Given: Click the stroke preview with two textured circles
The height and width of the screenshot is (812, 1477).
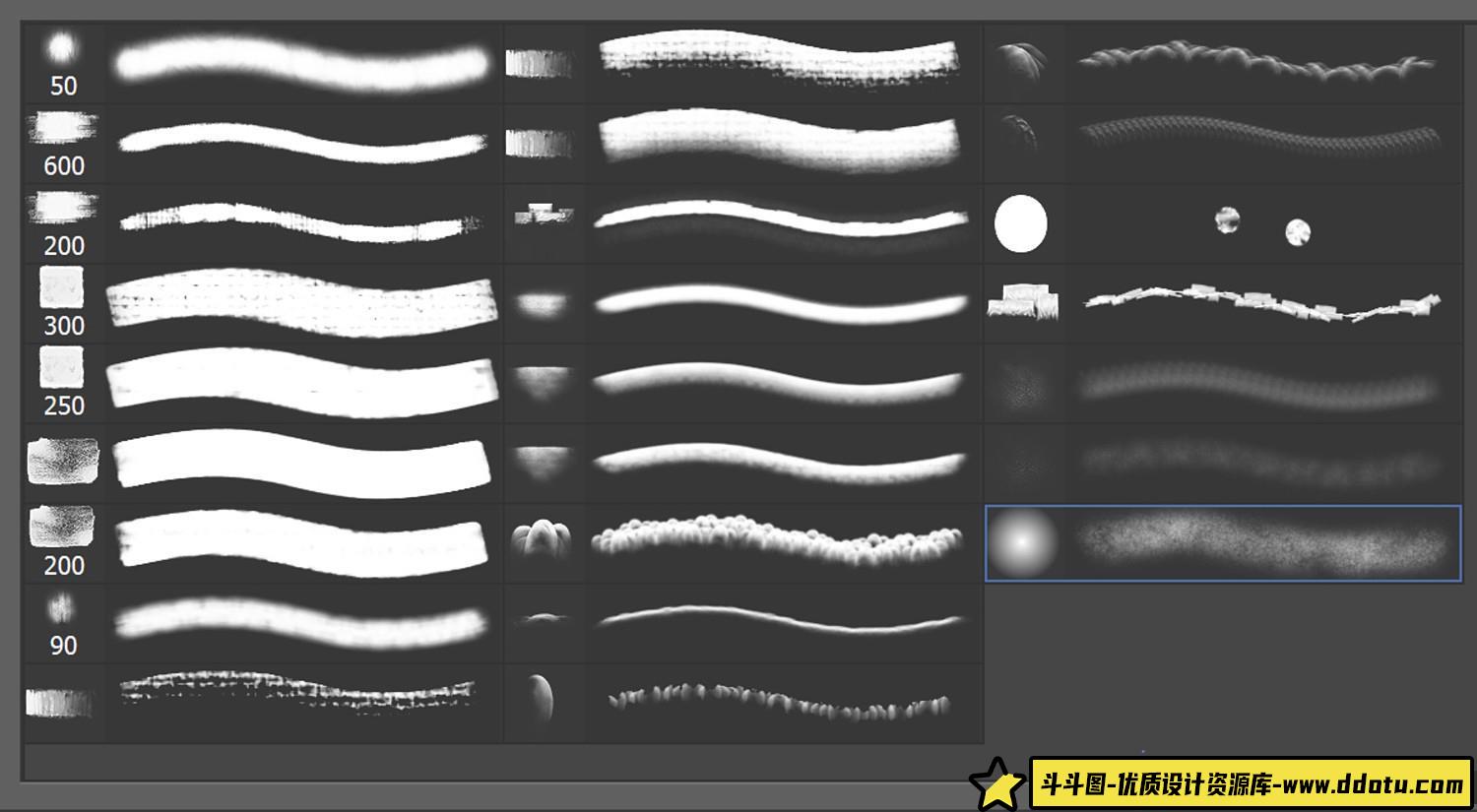Looking at the screenshot, I should coord(1261,225).
